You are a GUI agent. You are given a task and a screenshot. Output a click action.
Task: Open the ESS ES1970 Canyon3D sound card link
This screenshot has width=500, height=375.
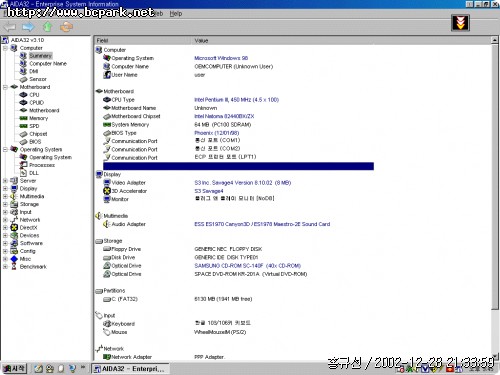[x=262, y=224]
